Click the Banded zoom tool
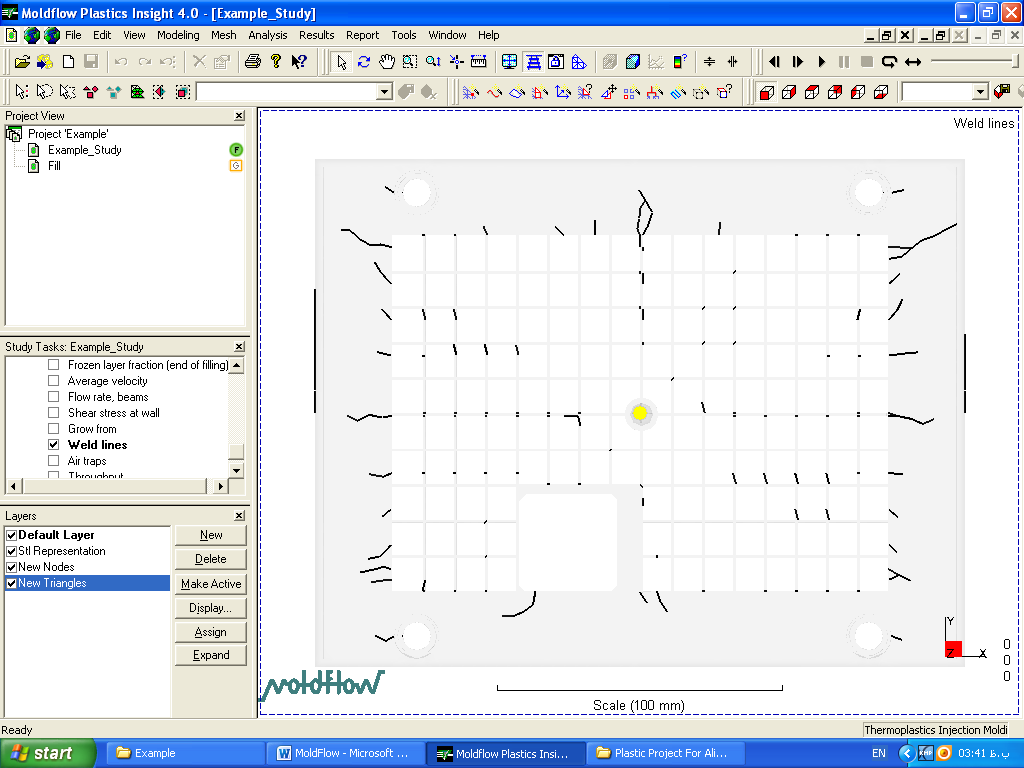The image size is (1024, 768). point(410,62)
